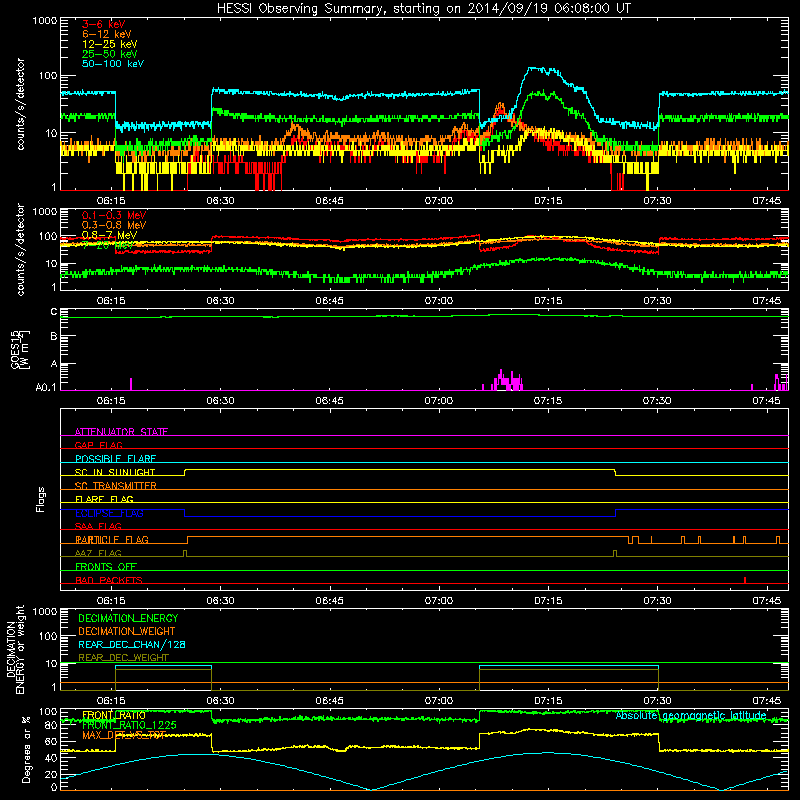Viewport: 800px width, 800px height.
Task: Select the SAA_FLAG label
Action: click(98, 526)
